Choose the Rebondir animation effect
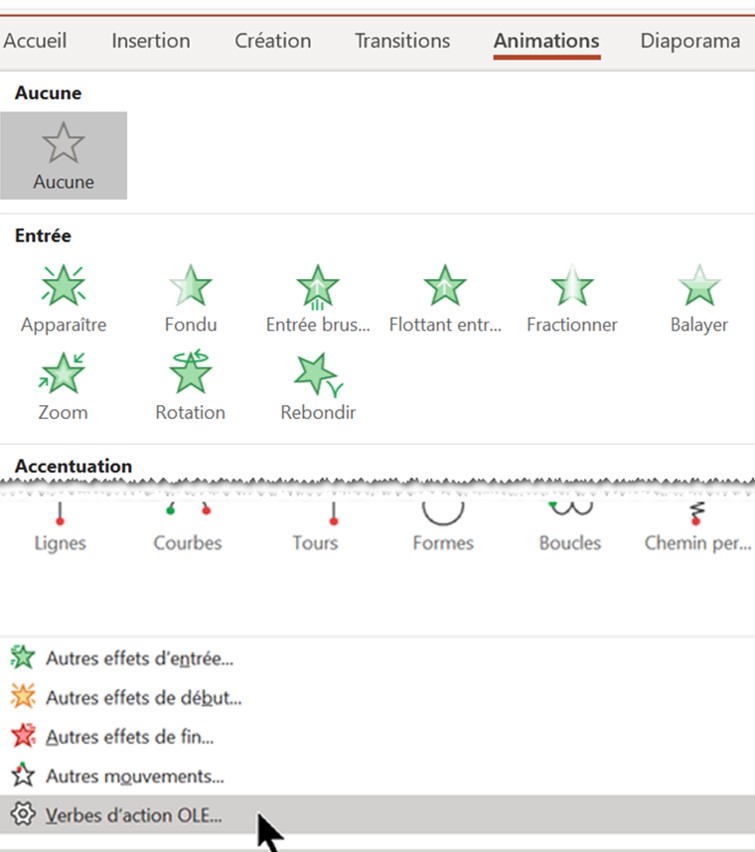Screen dimensions: 755x852 (318, 385)
